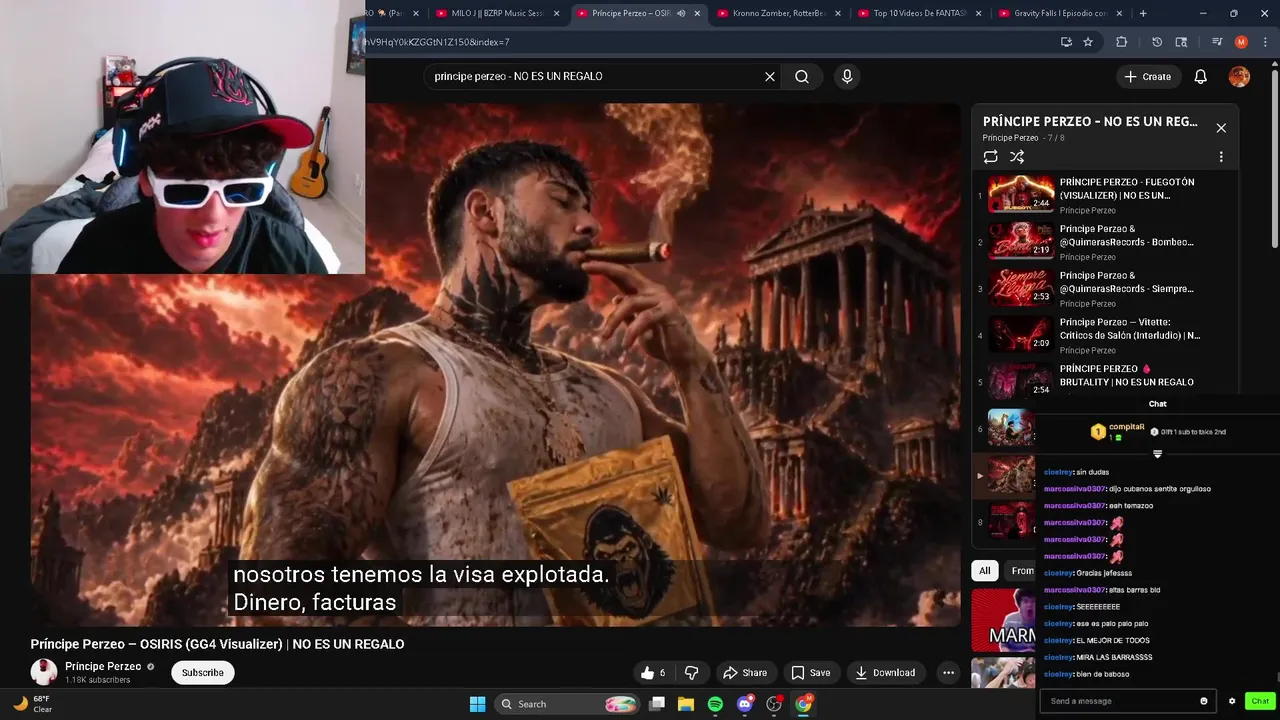Share the OSIRIS video

click(745, 673)
